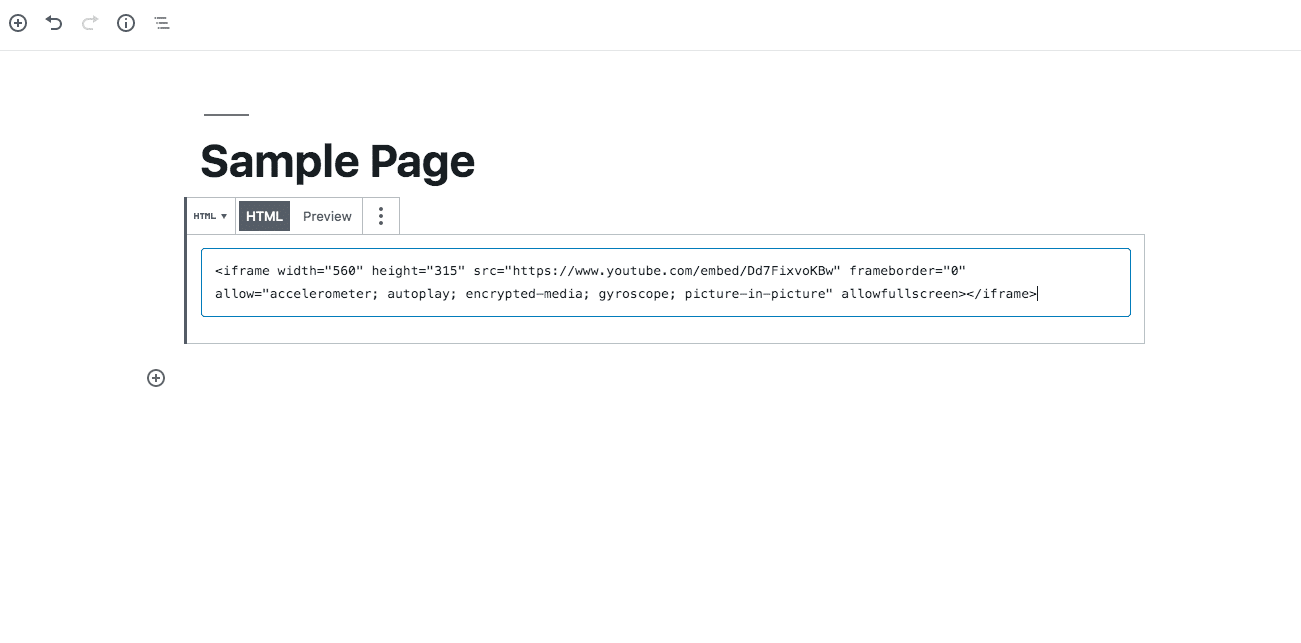Image resolution: width=1301 pixels, height=643 pixels.
Task: Open the block inserter
Action: point(17,22)
